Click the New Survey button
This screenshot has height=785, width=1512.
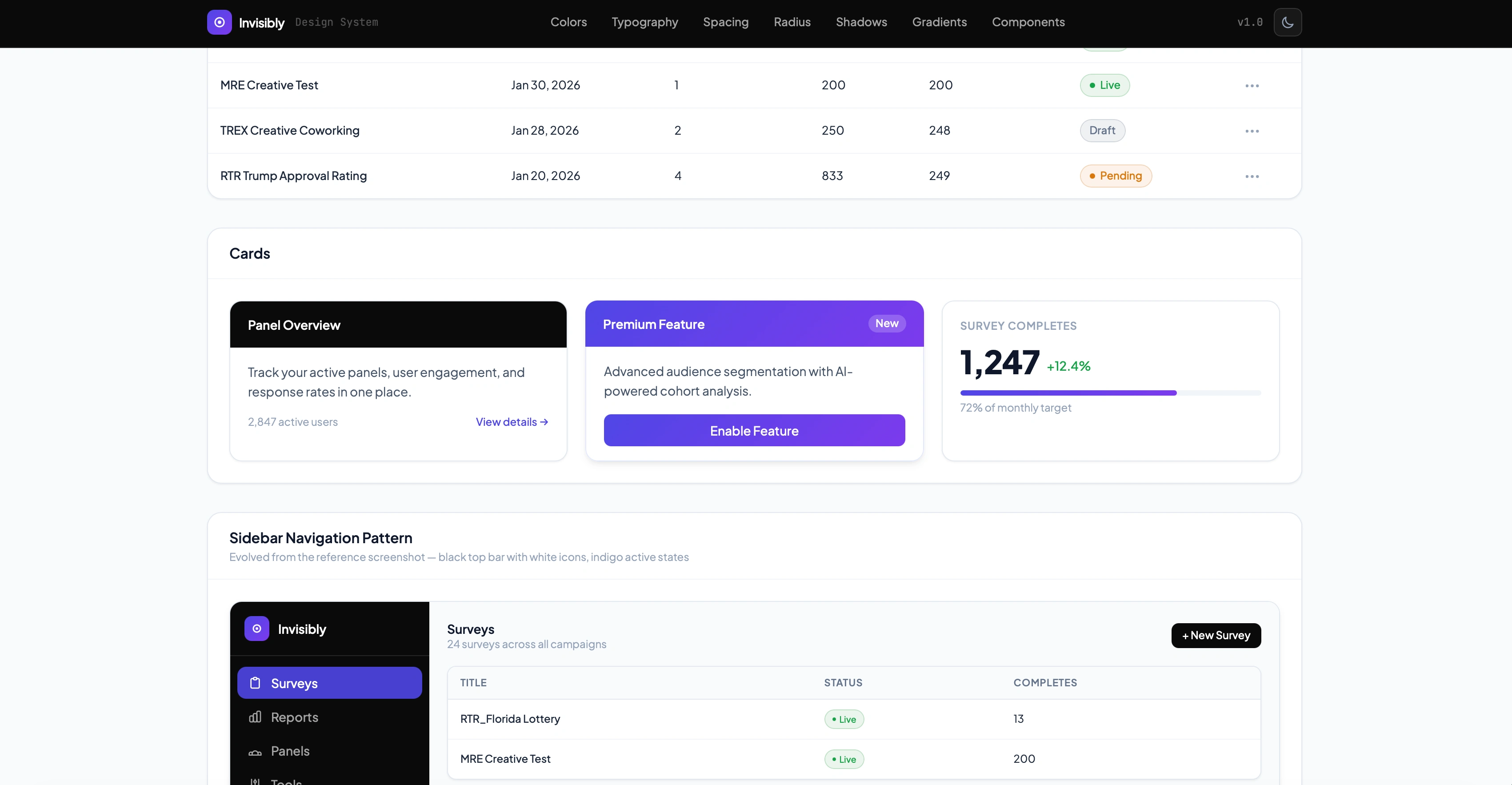[1216, 635]
